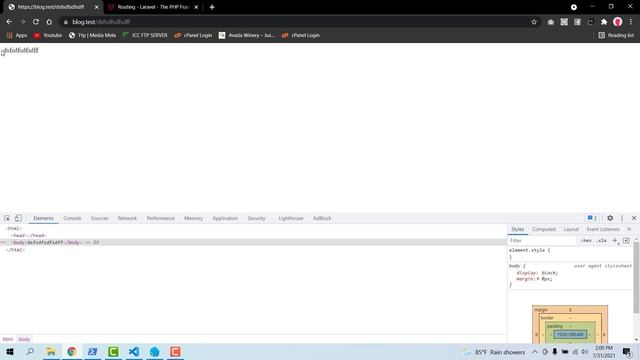
Task: Switch to the Routing - Laravel tab
Action: 153,7
